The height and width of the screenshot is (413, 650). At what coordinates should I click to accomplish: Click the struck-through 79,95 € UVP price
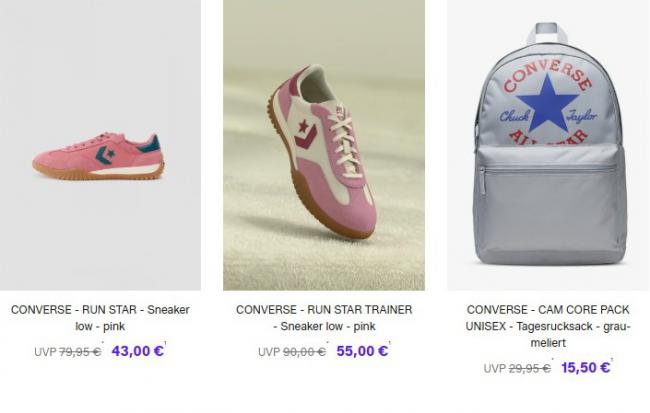[80, 352]
